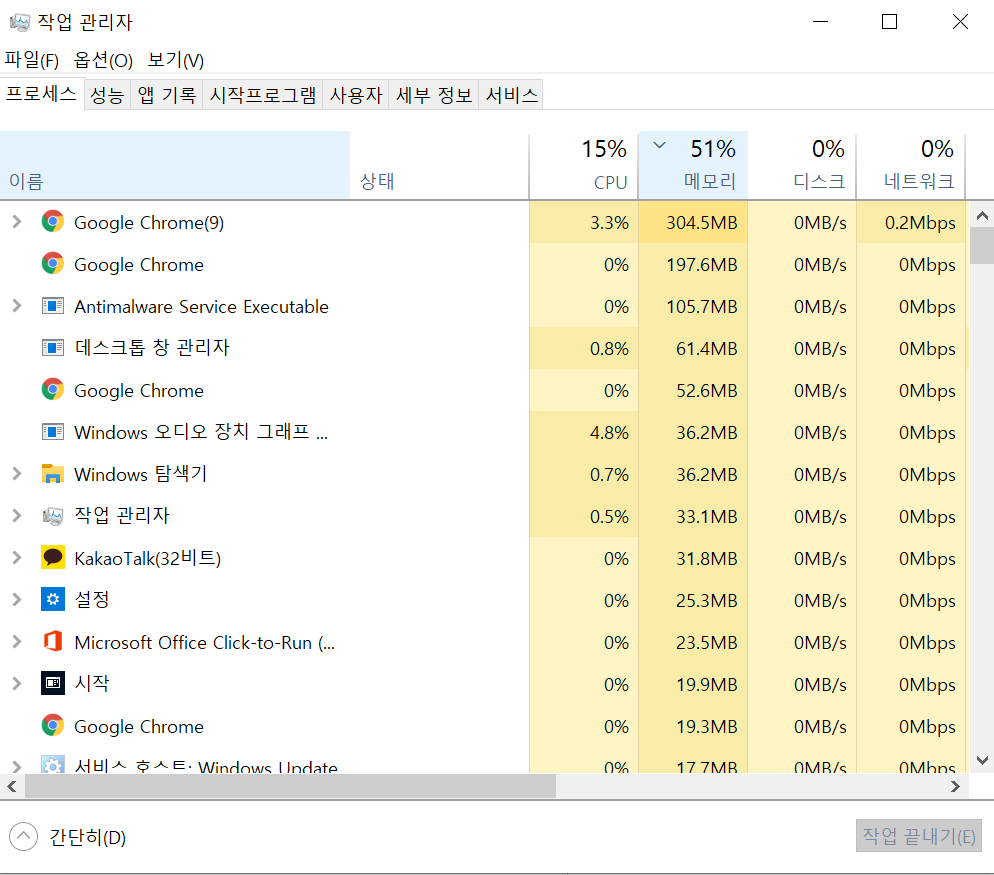
Task: Expand the 설정 process group
Action: (16, 599)
